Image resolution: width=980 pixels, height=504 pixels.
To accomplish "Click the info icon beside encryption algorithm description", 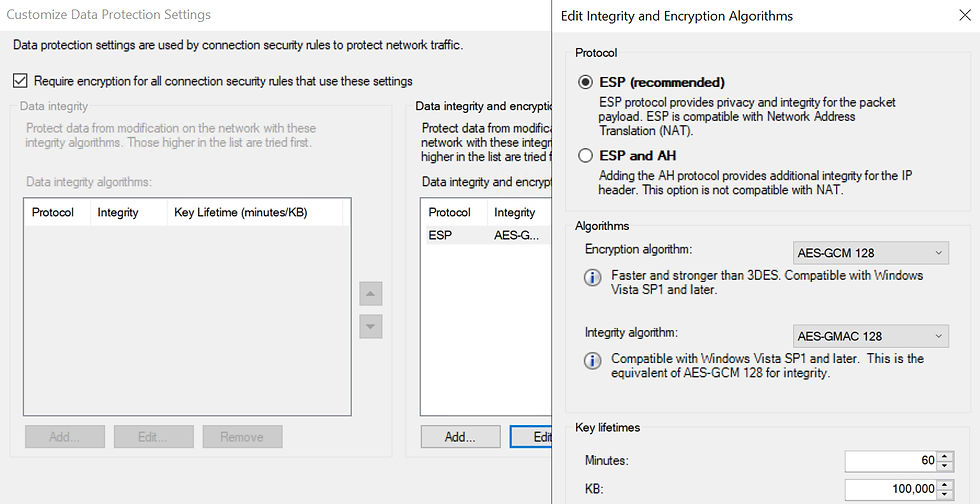I will click(x=593, y=277).
